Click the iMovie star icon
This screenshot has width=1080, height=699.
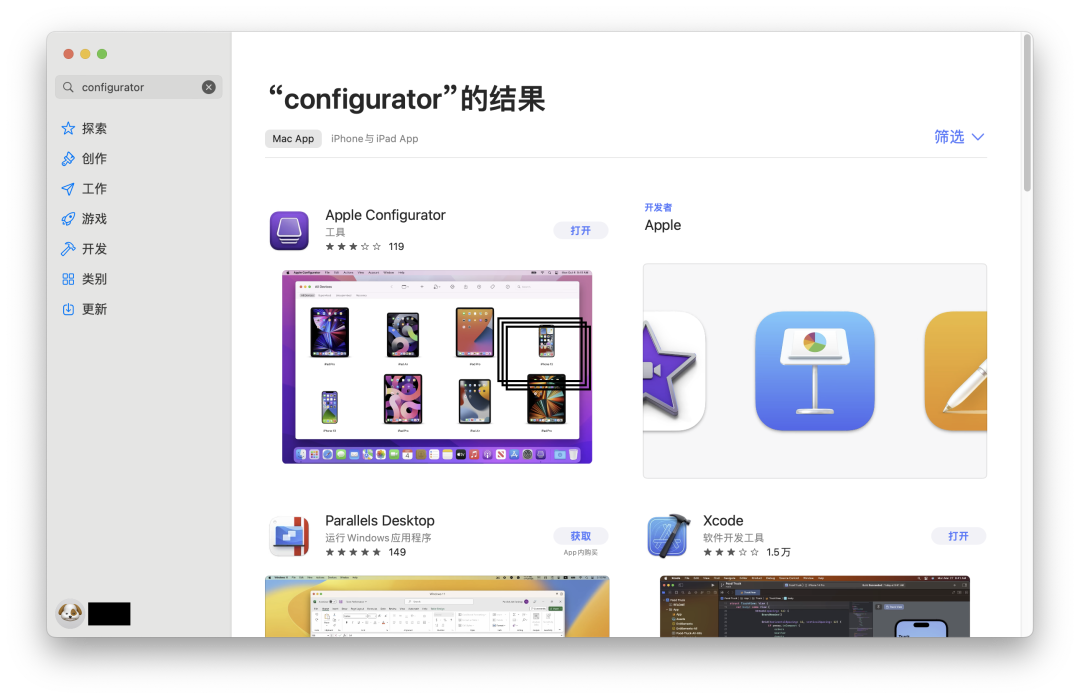click(672, 371)
